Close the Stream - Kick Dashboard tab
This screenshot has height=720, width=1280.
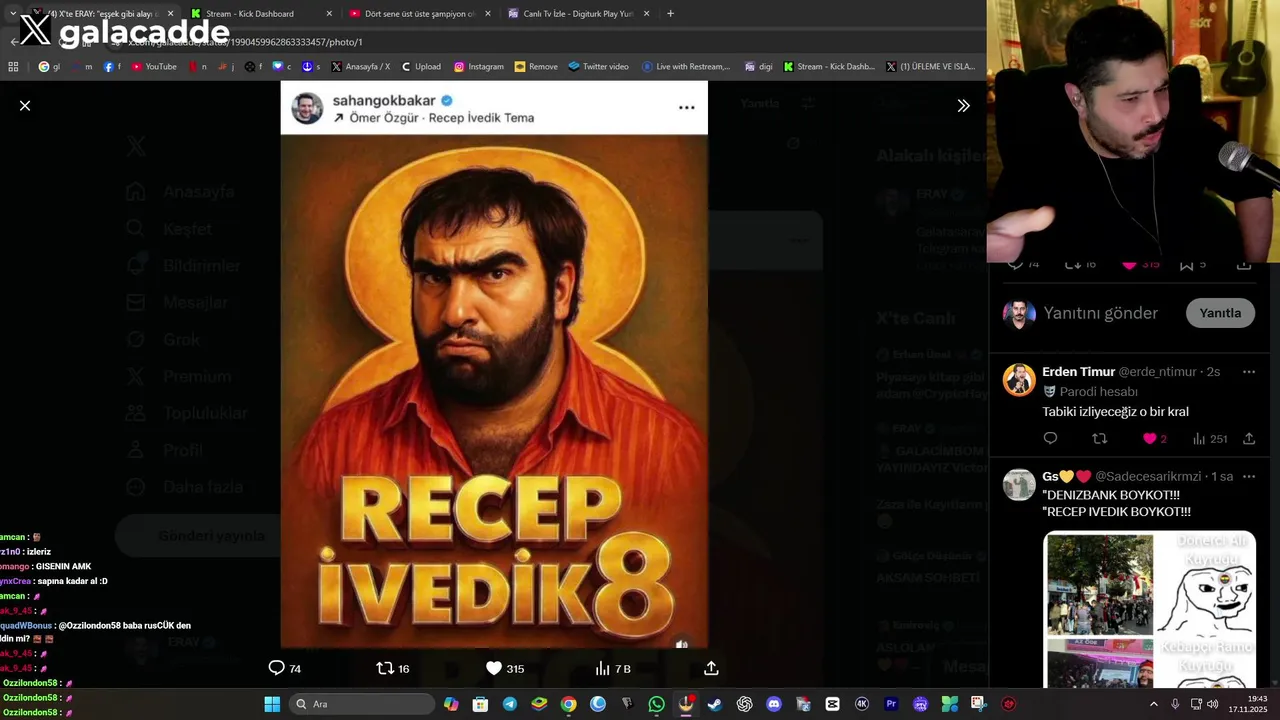coord(329,14)
